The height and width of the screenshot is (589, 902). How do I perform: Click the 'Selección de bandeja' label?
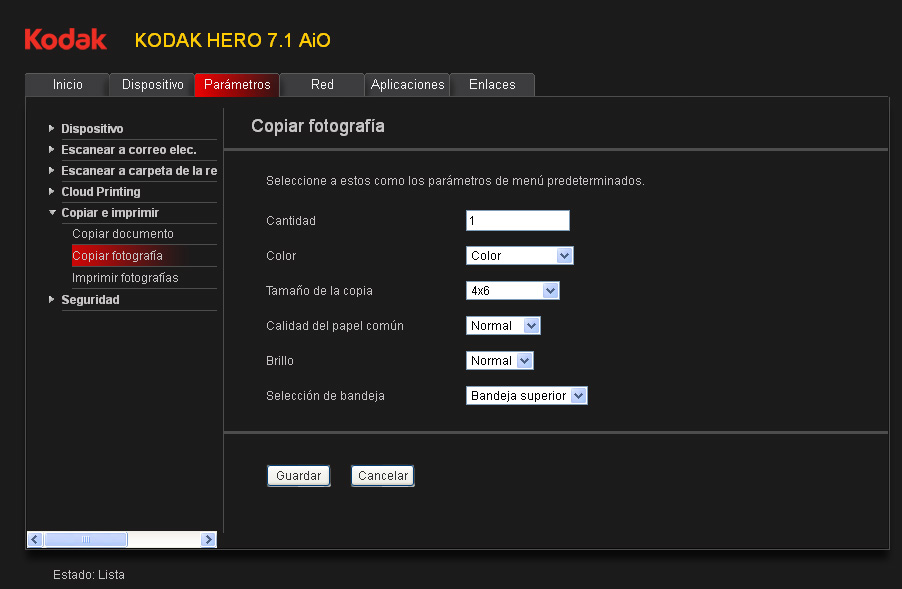click(x=325, y=396)
